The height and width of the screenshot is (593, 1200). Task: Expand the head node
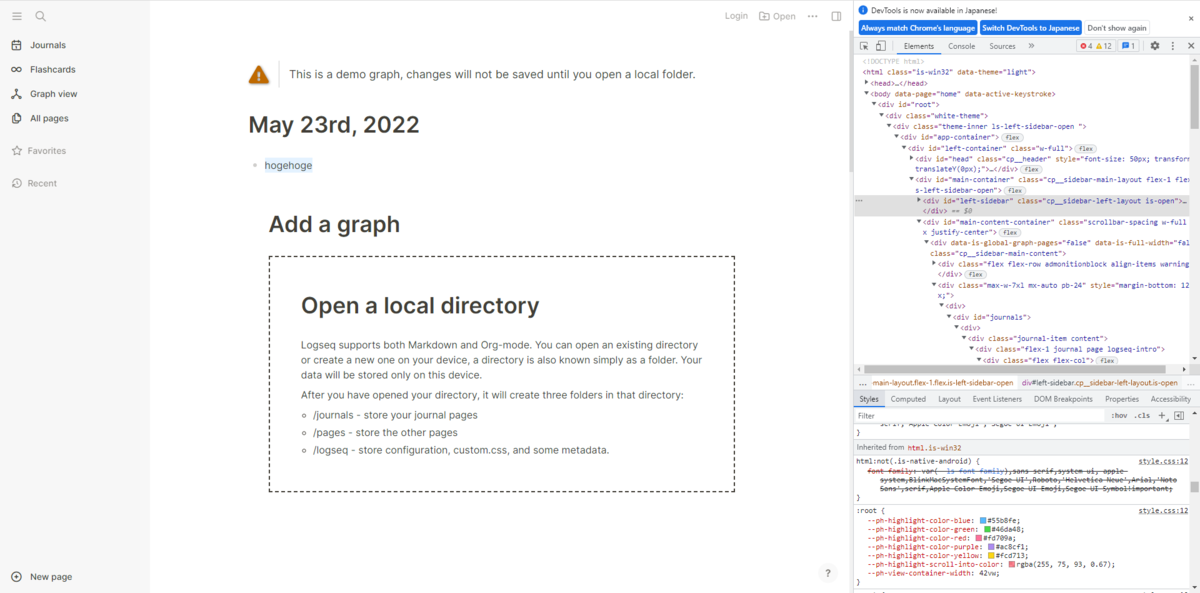pos(867,83)
